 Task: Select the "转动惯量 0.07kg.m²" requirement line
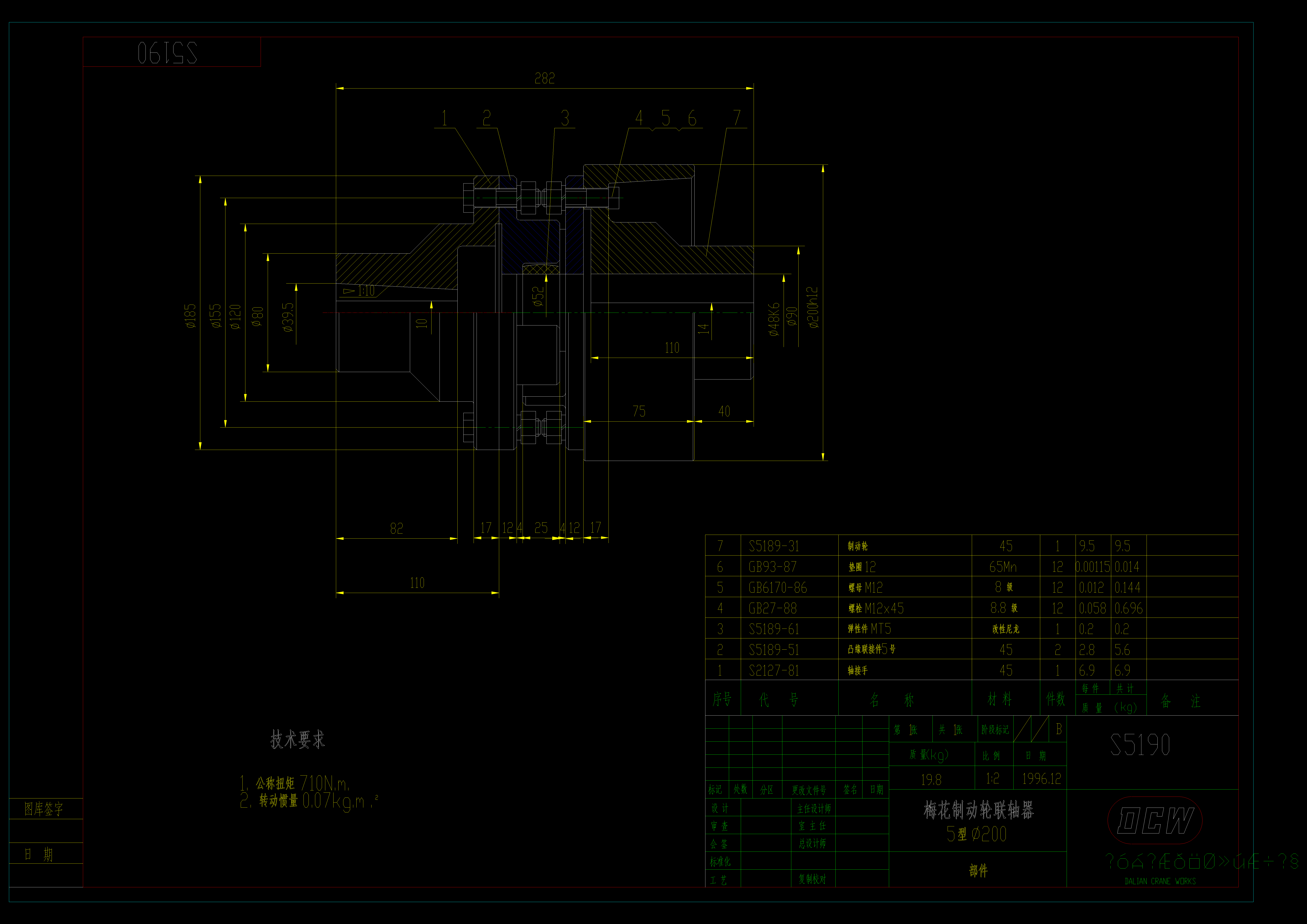309,801
